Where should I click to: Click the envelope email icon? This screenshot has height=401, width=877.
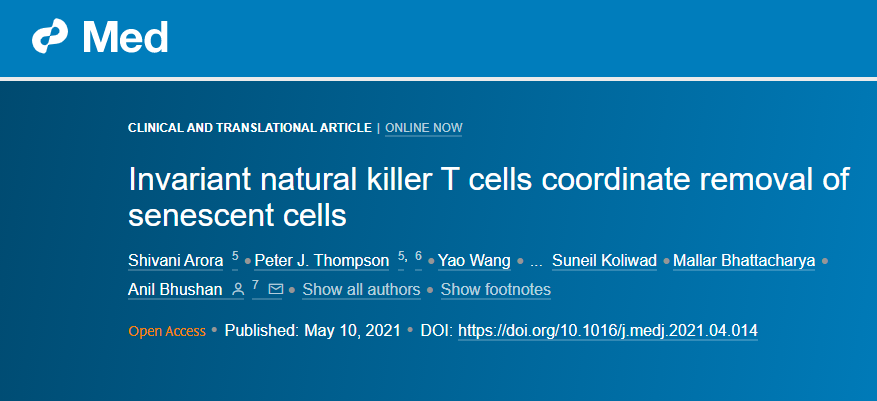click(276, 289)
